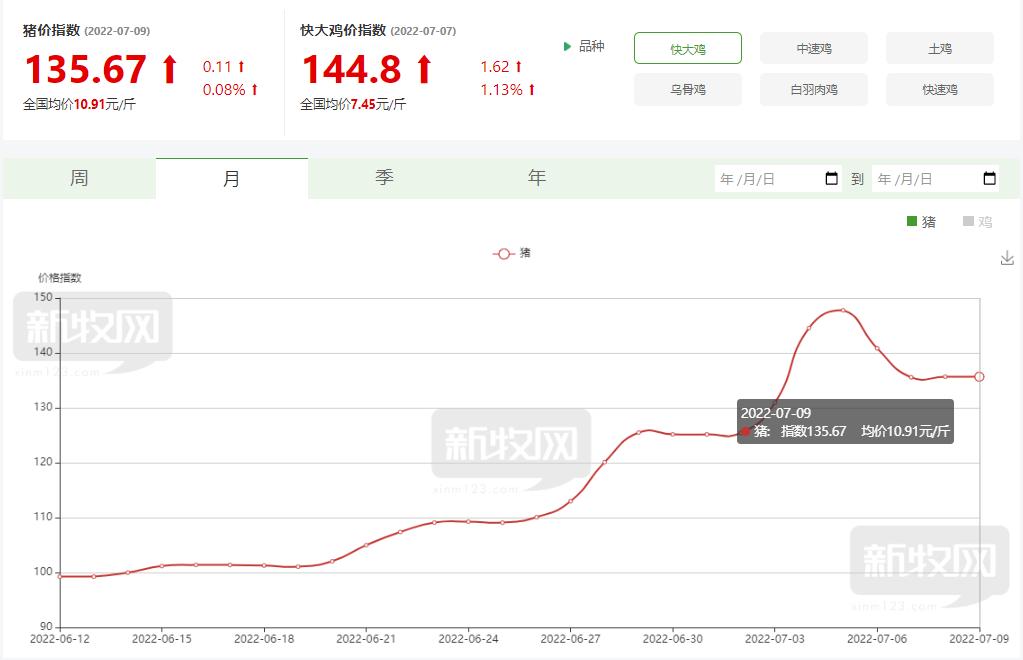Click the 2022-07-09 data point on chart
Viewport: 1023px width, 660px height.
(979, 377)
